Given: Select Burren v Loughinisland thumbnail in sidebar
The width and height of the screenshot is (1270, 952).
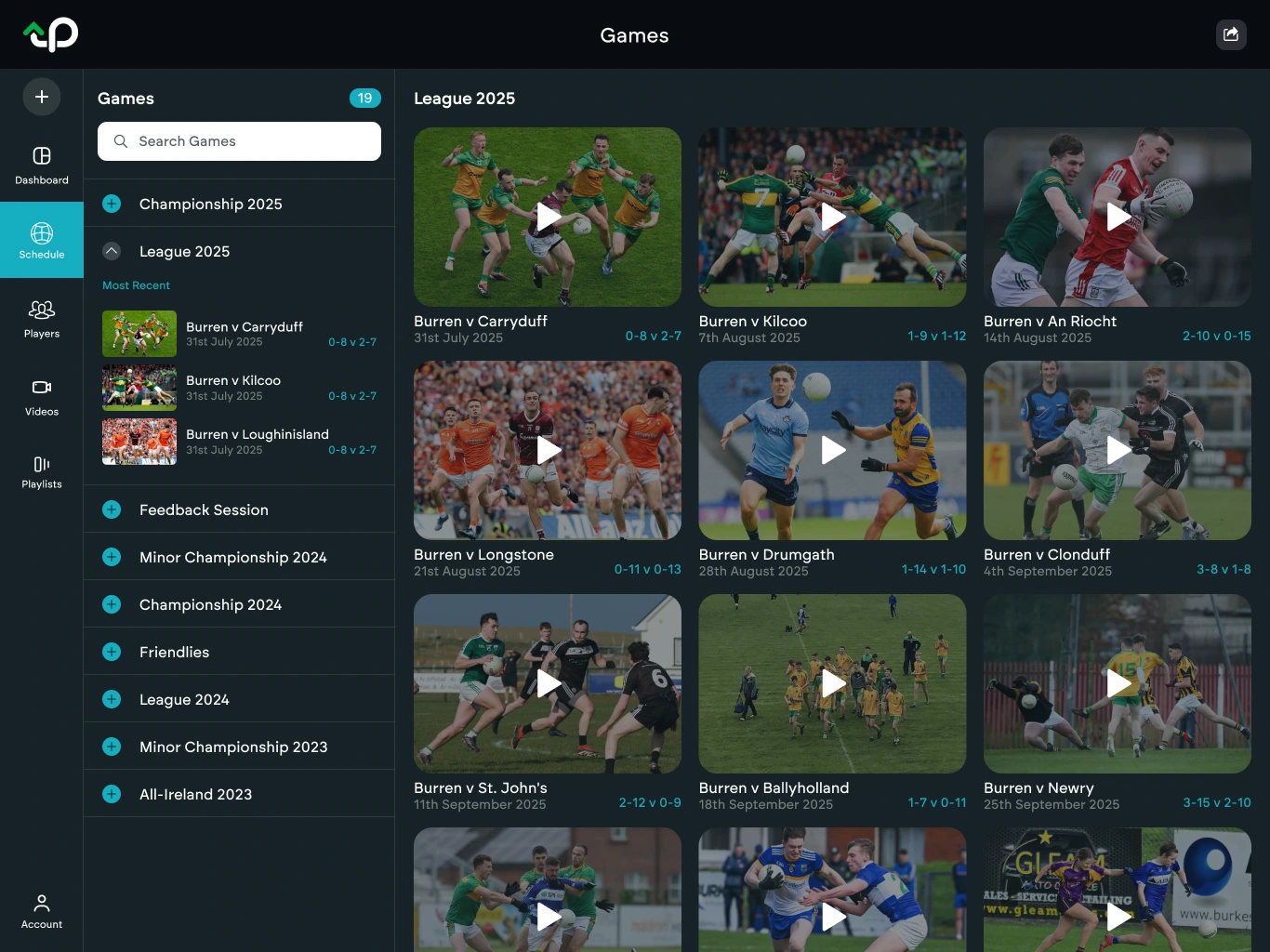Looking at the screenshot, I should [139, 442].
